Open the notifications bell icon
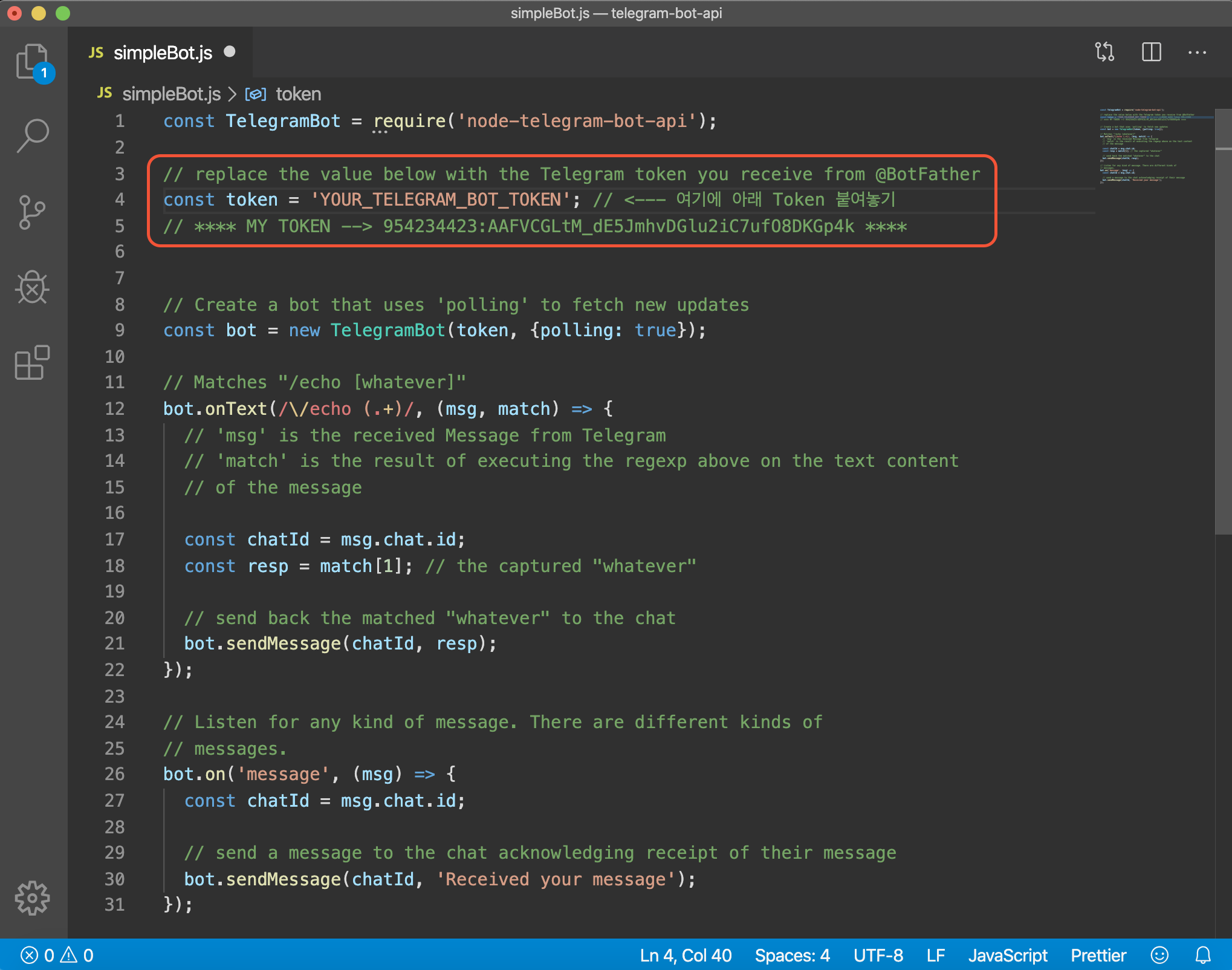The width and height of the screenshot is (1232, 970). click(x=1203, y=955)
